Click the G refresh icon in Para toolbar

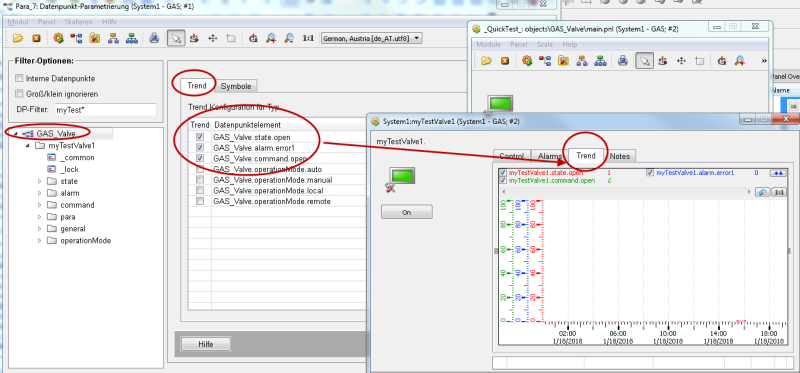pyautogui.click(x=253, y=38)
